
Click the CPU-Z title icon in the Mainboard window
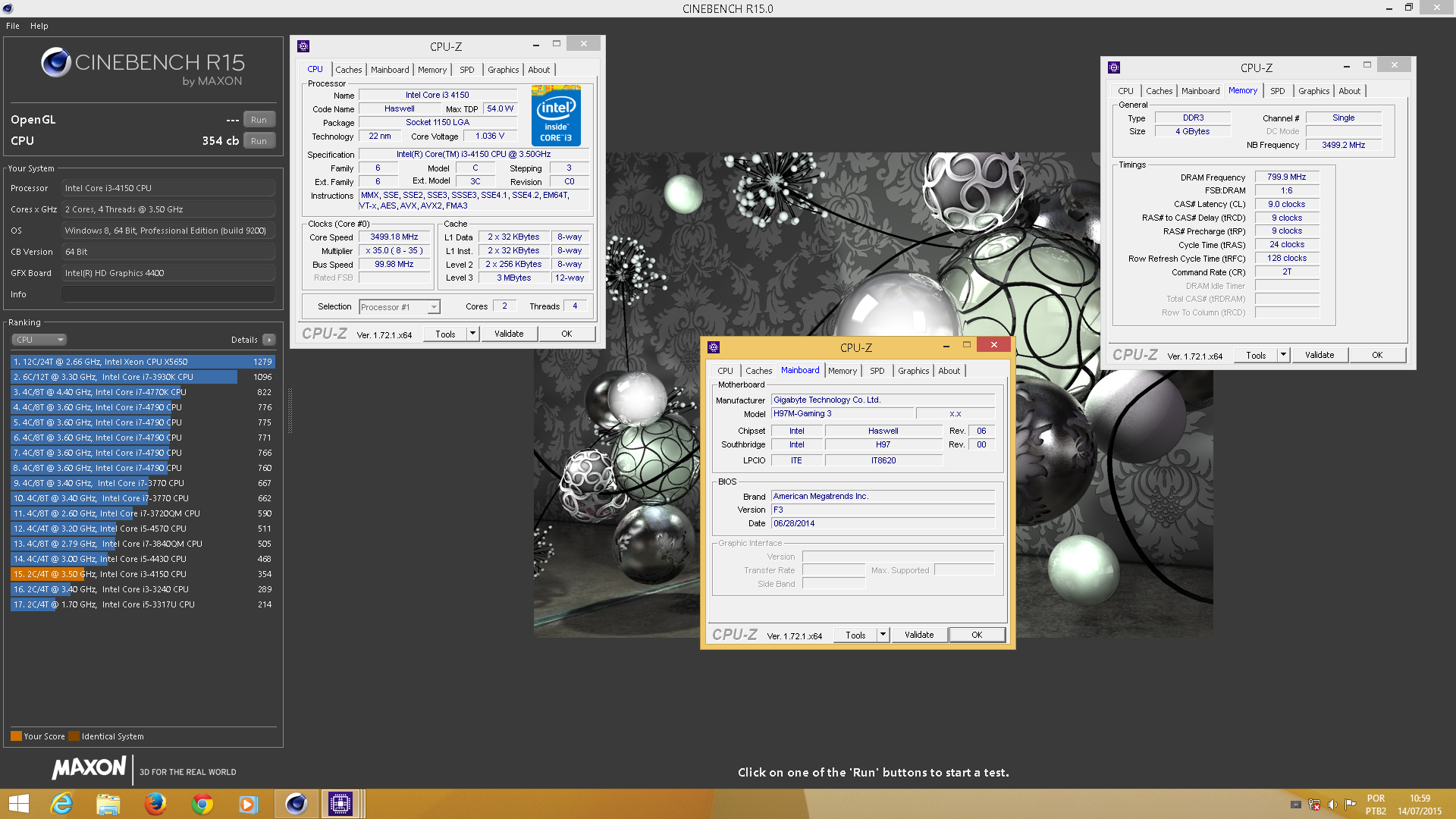[714, 347]
